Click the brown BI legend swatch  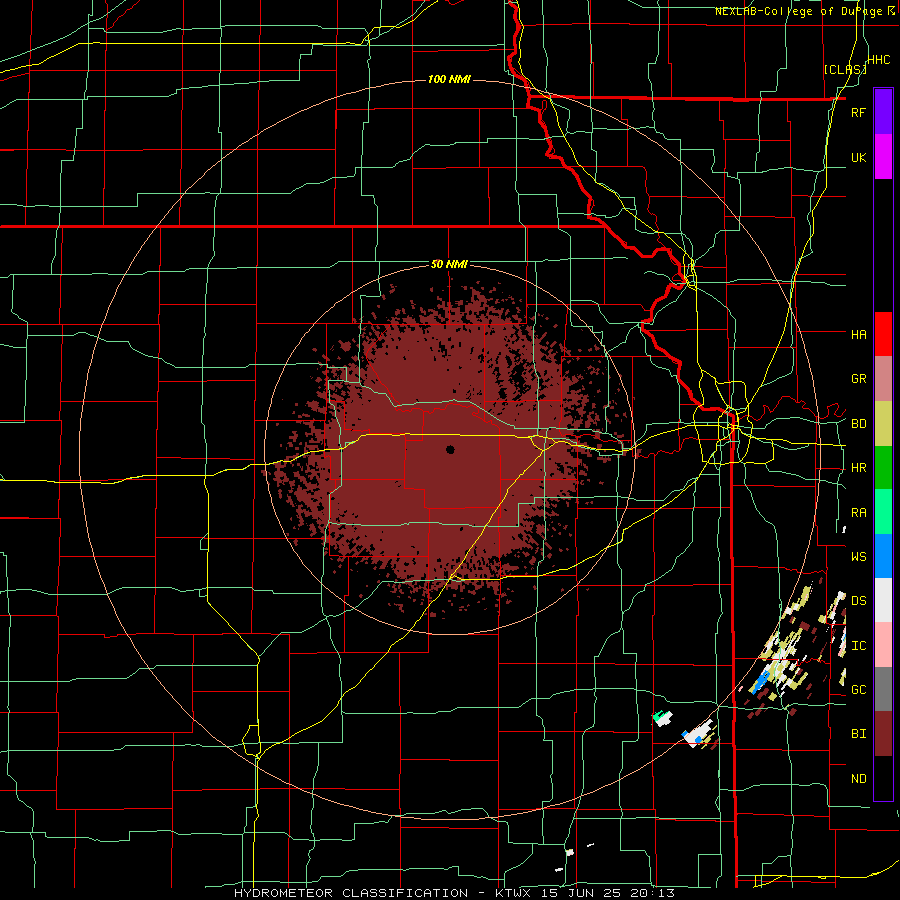883,734
